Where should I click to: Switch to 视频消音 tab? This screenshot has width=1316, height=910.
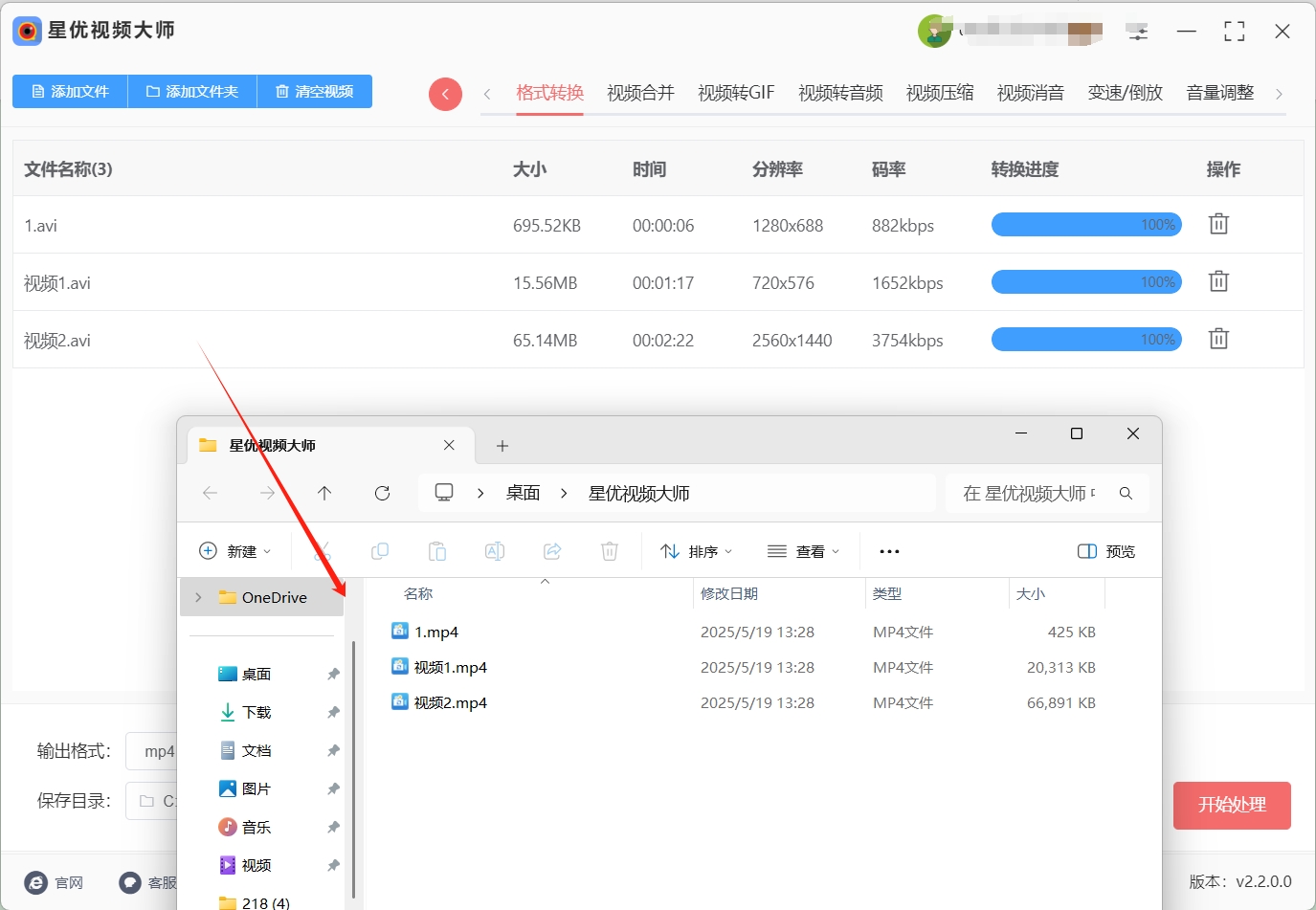(x=1031, y=93)
